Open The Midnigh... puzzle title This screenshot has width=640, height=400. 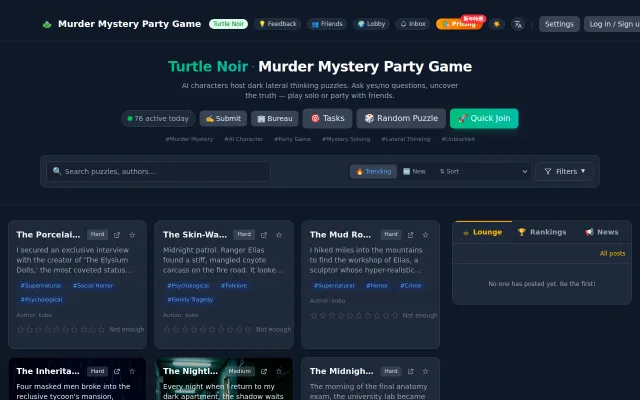pyautogui.click(x=341, y=371)
